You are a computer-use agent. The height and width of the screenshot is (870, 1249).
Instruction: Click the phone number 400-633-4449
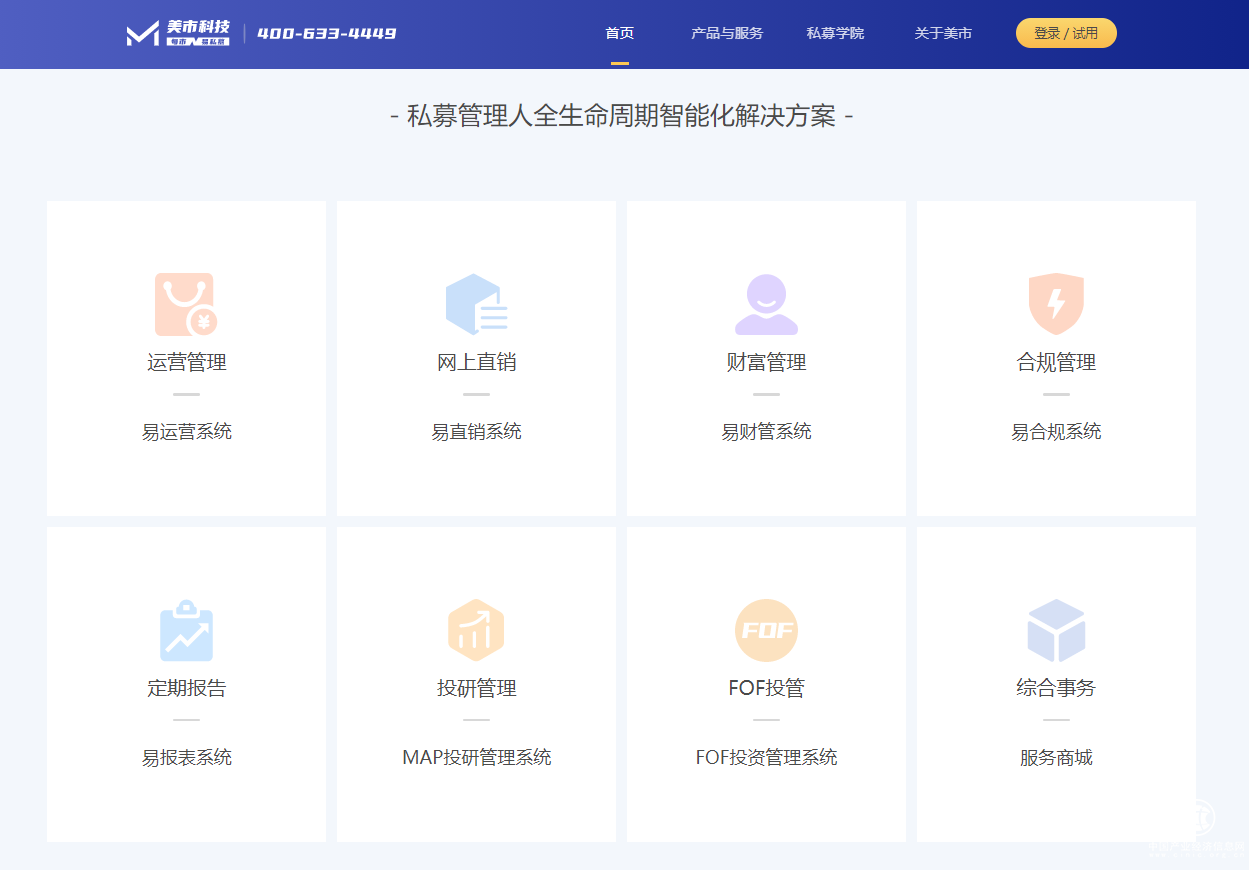pyautogui.click(x=326, y=32)
